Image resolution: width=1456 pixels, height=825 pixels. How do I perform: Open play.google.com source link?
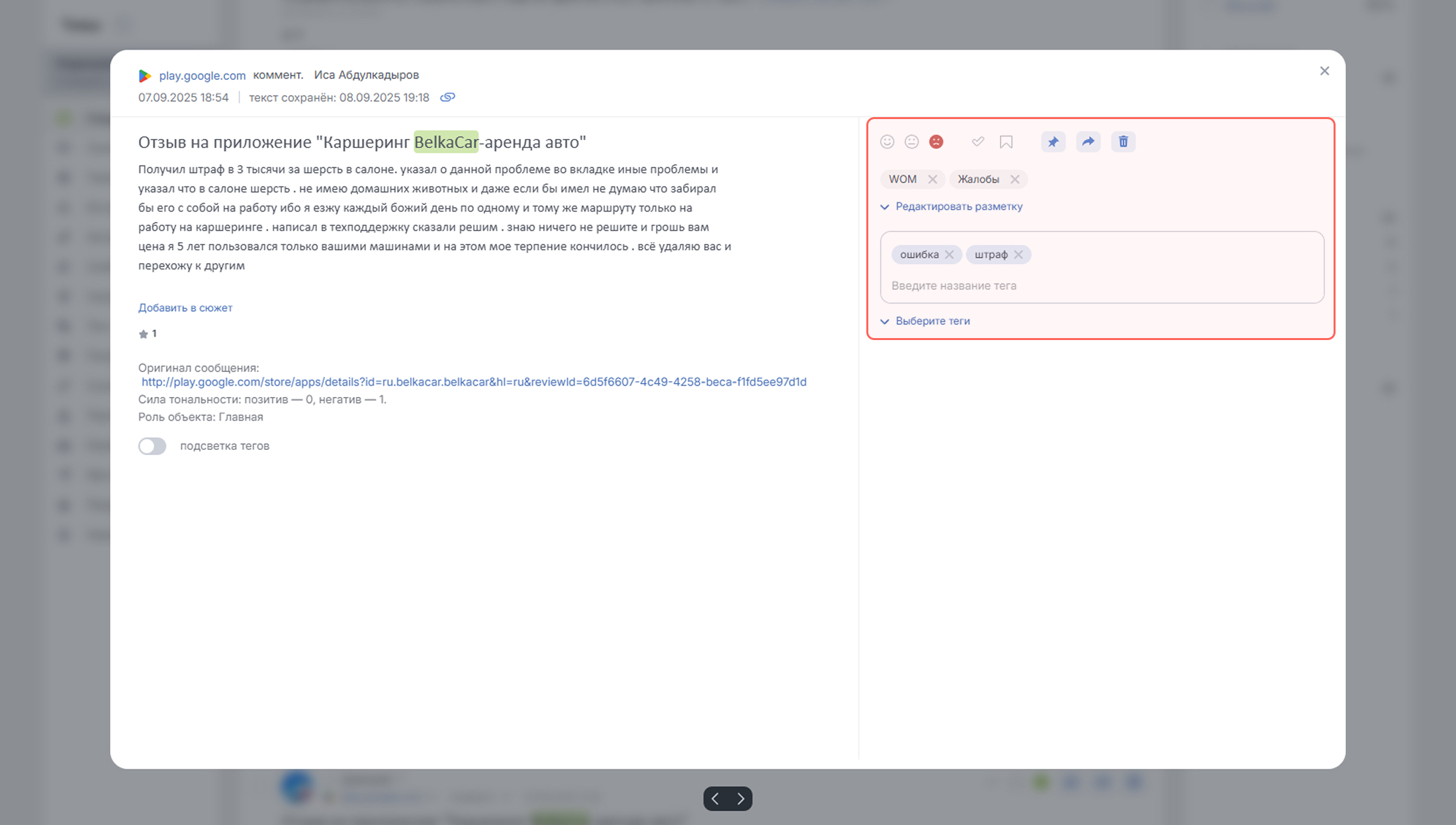(202, 75)
